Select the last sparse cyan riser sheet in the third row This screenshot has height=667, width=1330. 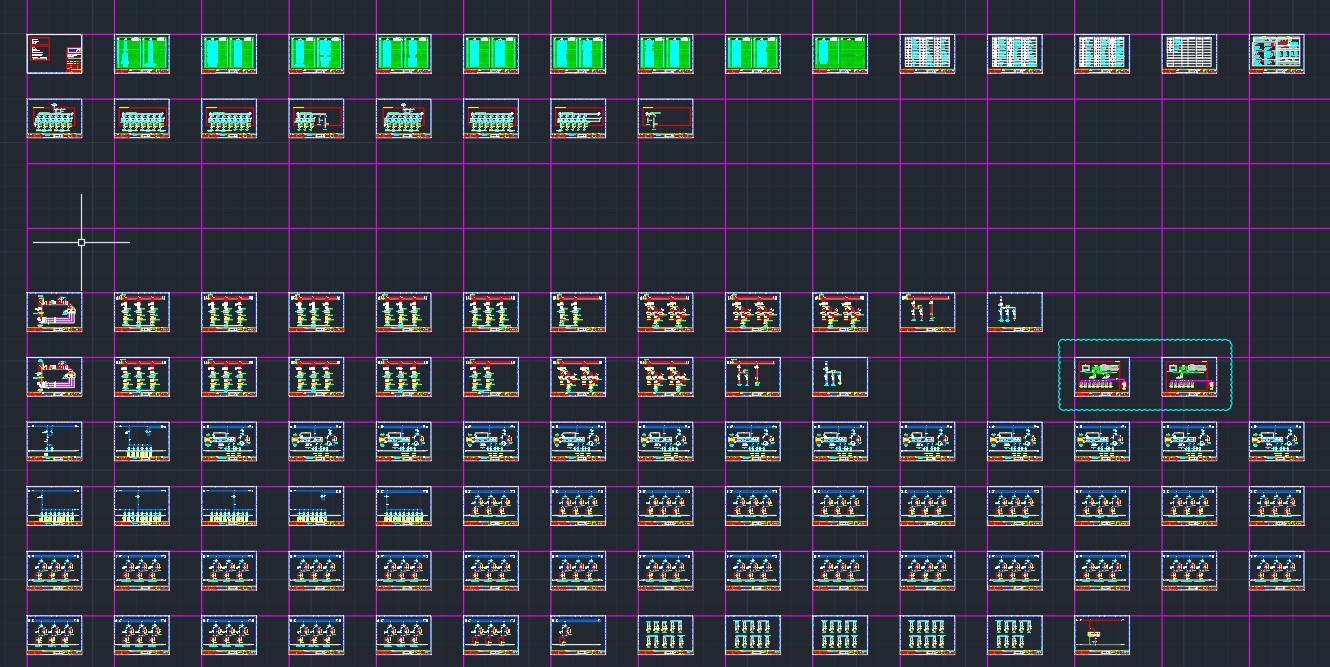click(x=1015, y=312)
